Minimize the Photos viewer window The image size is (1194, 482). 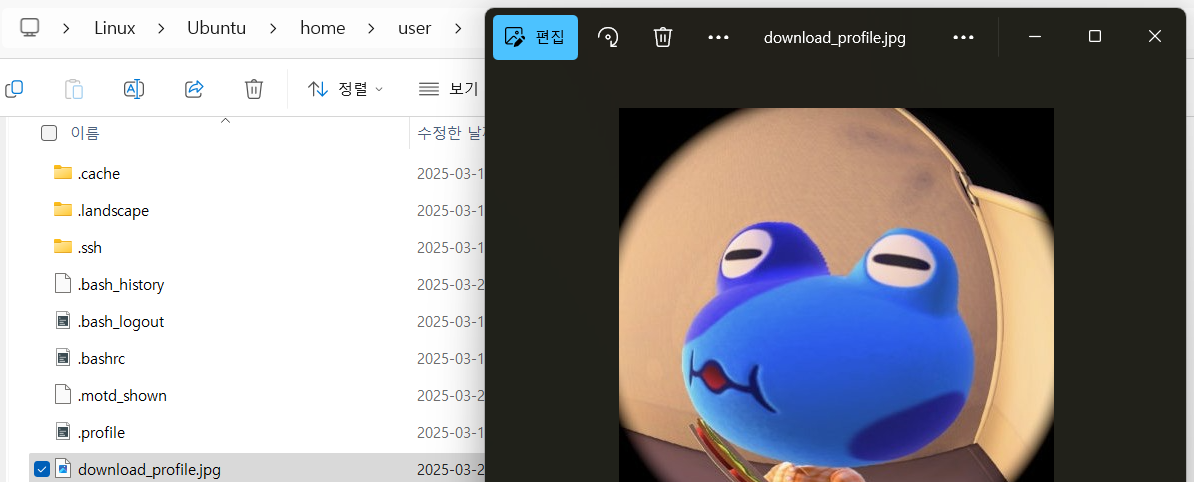pyautogui.click(x=1034, y=37)
